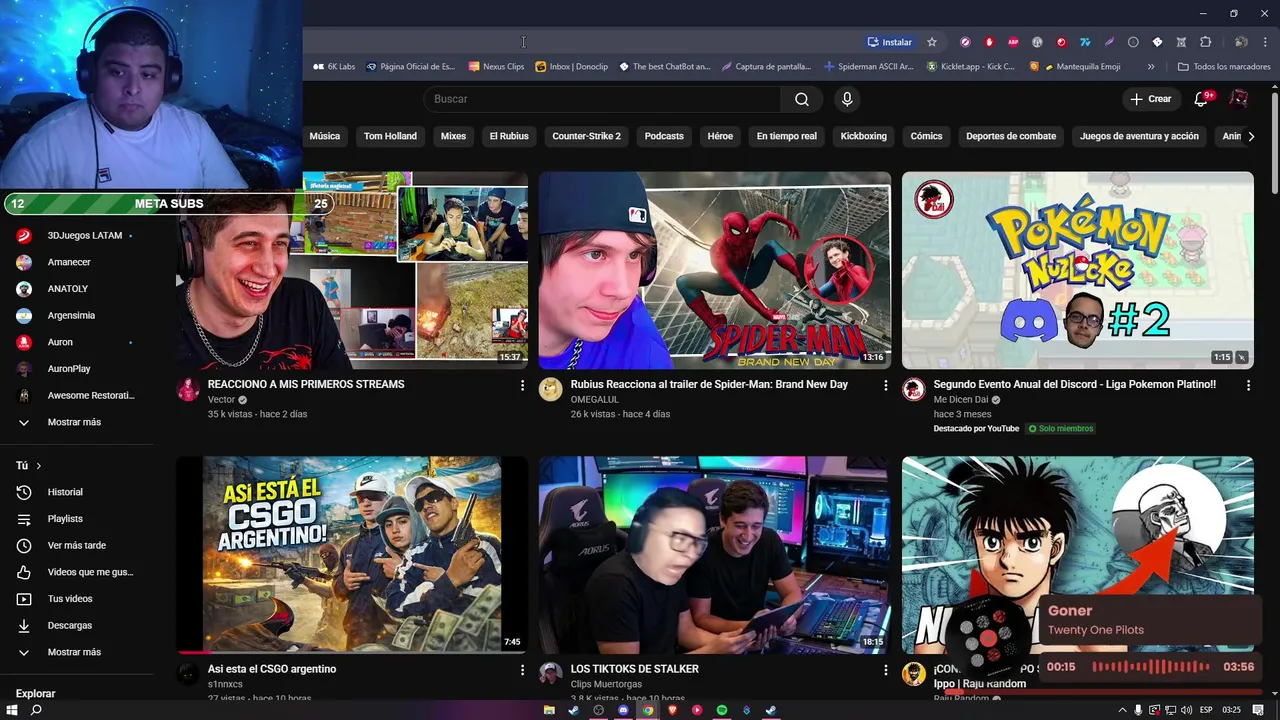Open Spotify from taskbar
Image resolution: width=1280 pixels, height=720 pixels.
[x=721, y=710]
